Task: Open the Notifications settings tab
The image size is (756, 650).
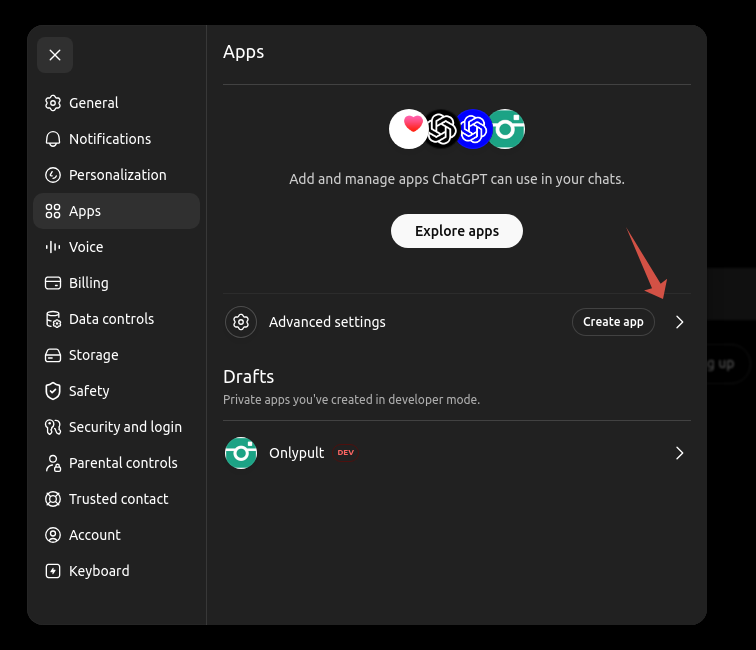Action: click(x=116, y=139)
